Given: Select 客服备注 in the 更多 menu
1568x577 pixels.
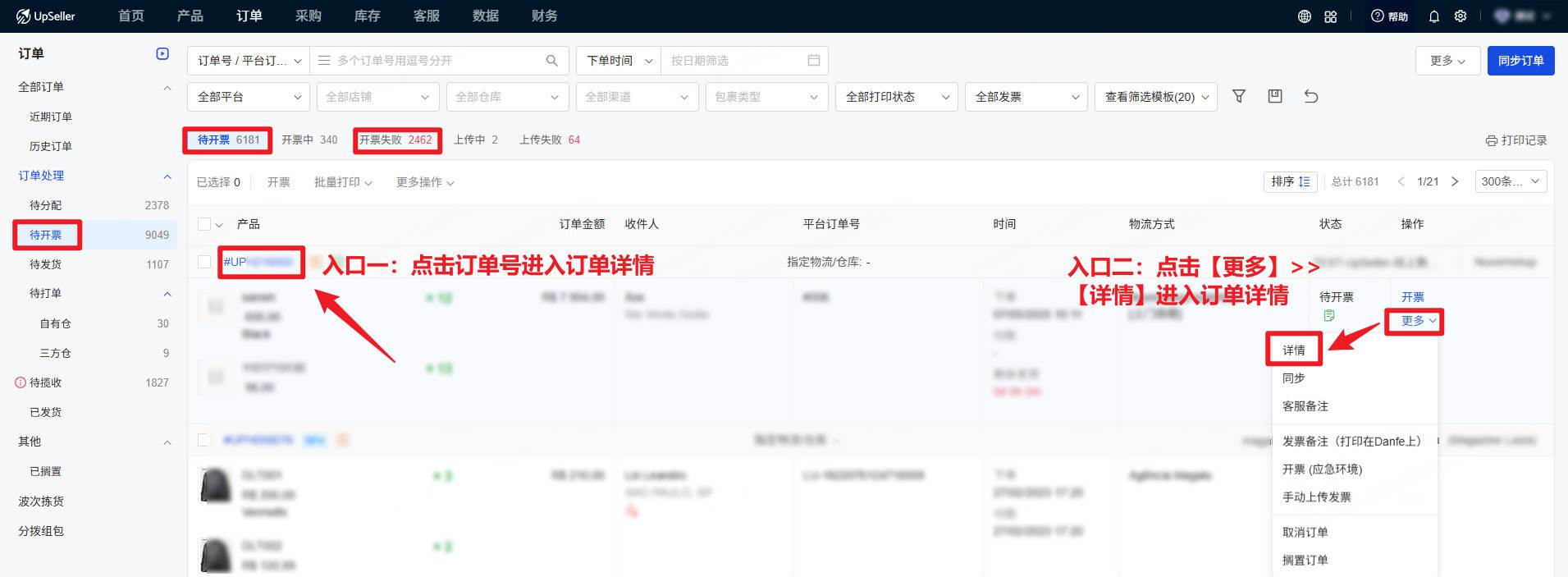Looking at the screenshot, I should [x=1305, y=406].
